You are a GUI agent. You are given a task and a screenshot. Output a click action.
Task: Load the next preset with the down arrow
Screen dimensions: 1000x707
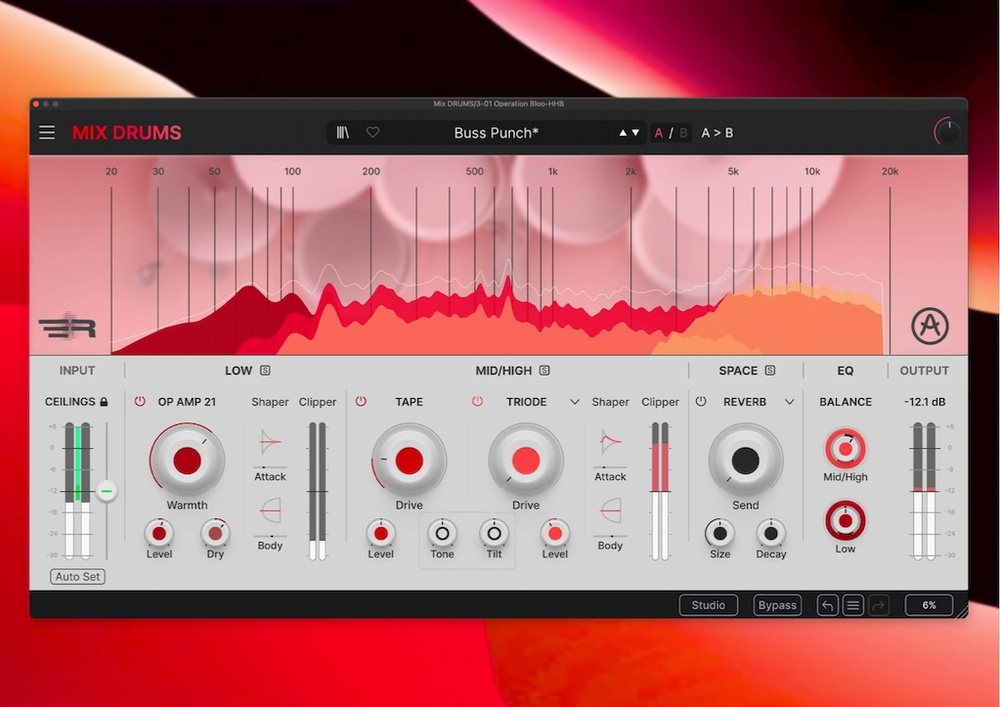[x=635, y=133]
